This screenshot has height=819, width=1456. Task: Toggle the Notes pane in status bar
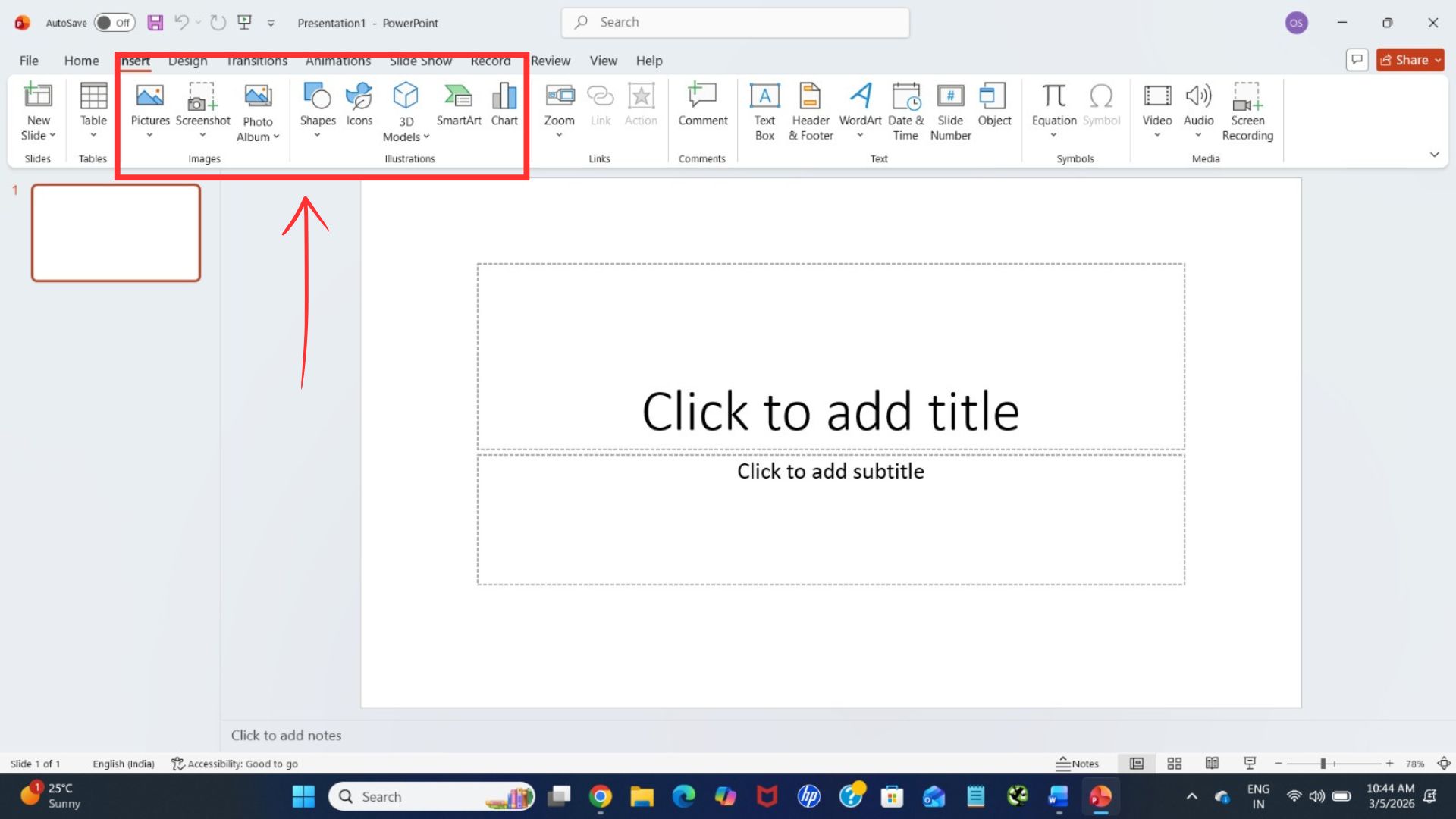[1078, 764]
